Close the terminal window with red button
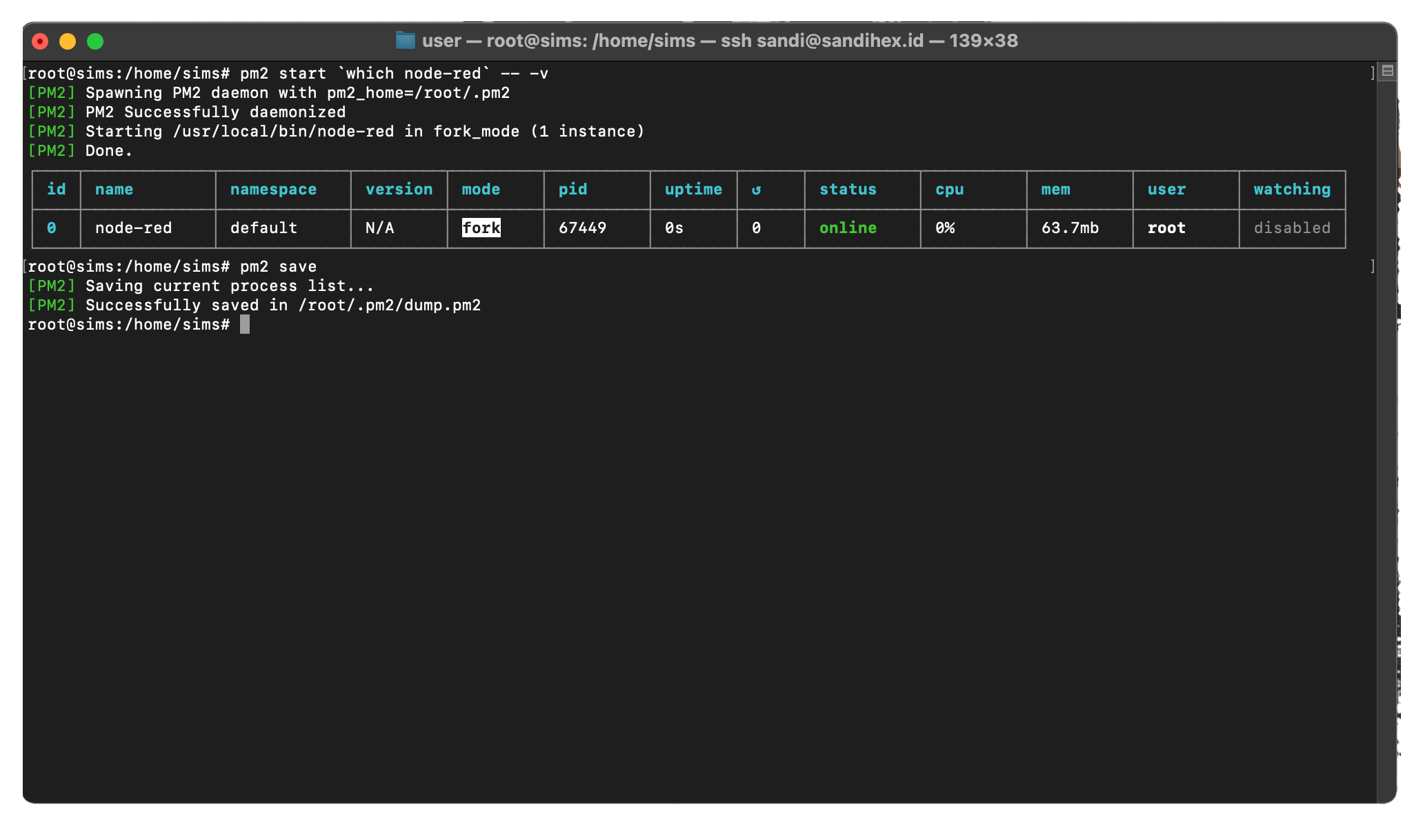 click(40, 41)
